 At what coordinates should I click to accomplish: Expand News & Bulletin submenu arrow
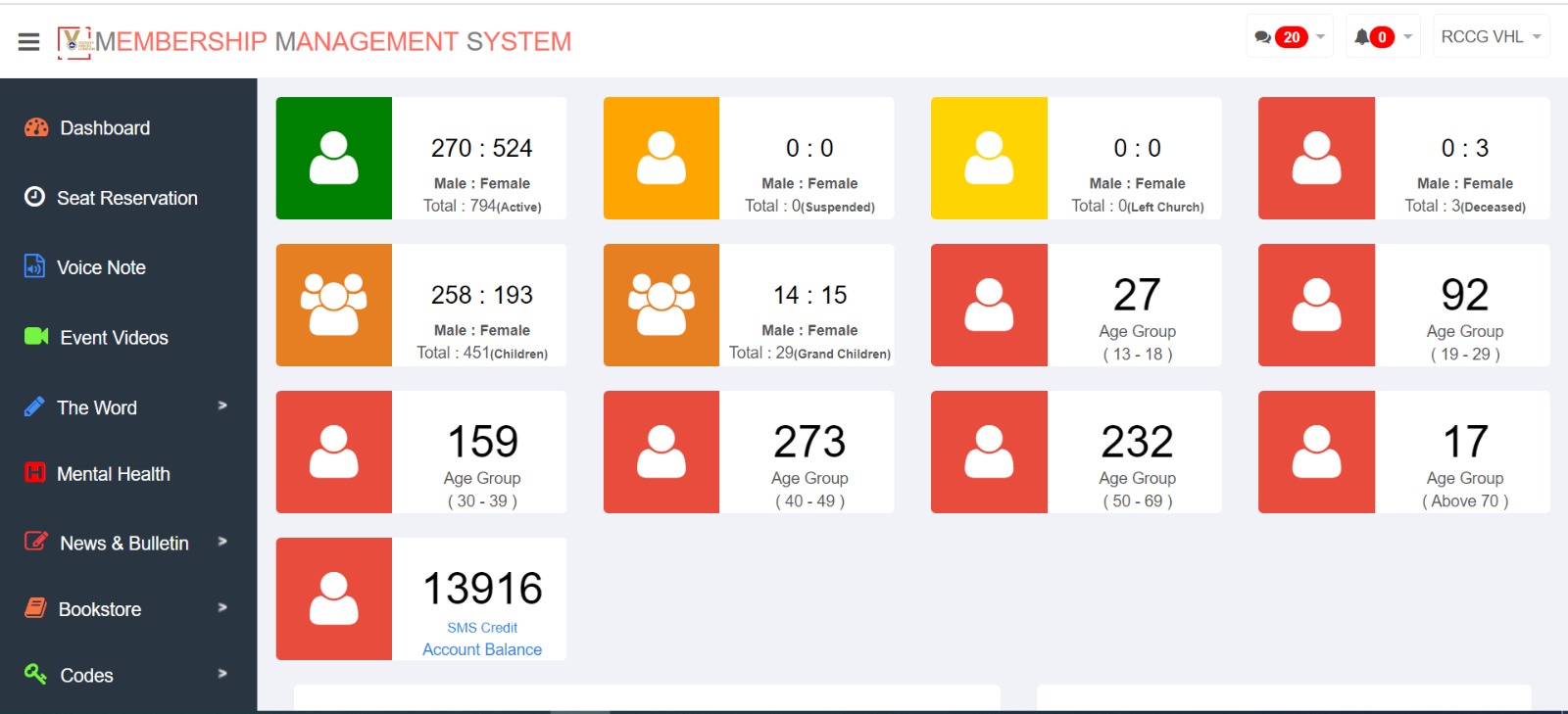click(222, 542)
